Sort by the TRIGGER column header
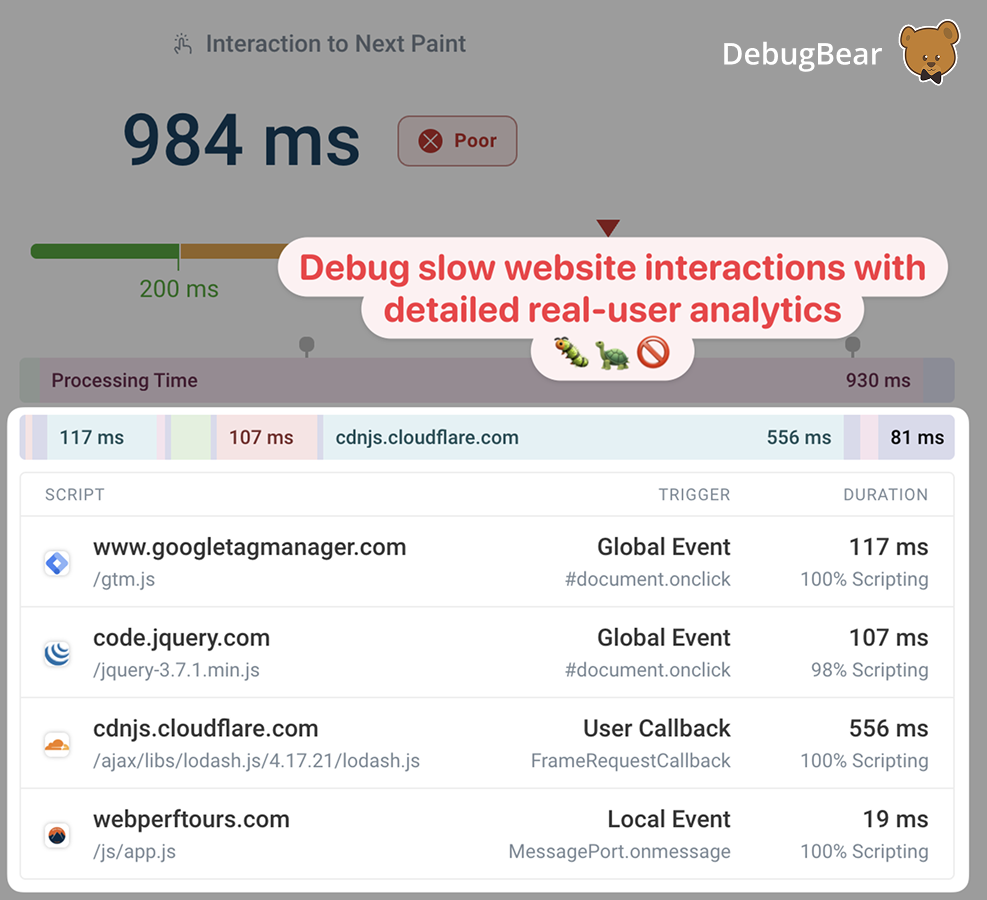This screenshot has width=987, height=900. (694, 495)
